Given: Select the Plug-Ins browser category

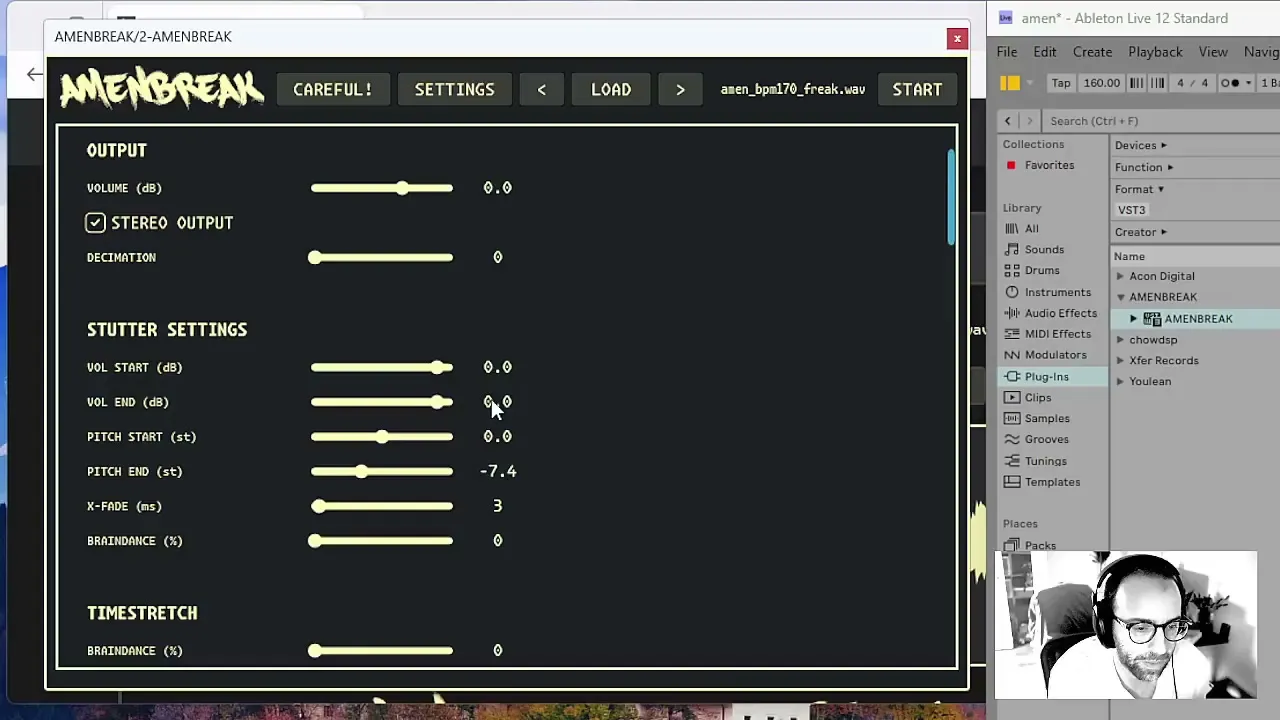Looking at the screenshot, I should pos(1053,377).
